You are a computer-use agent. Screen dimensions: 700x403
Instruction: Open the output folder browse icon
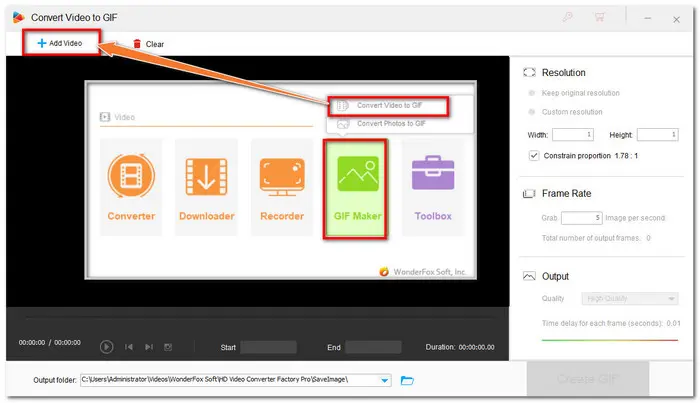click(407, 380)
